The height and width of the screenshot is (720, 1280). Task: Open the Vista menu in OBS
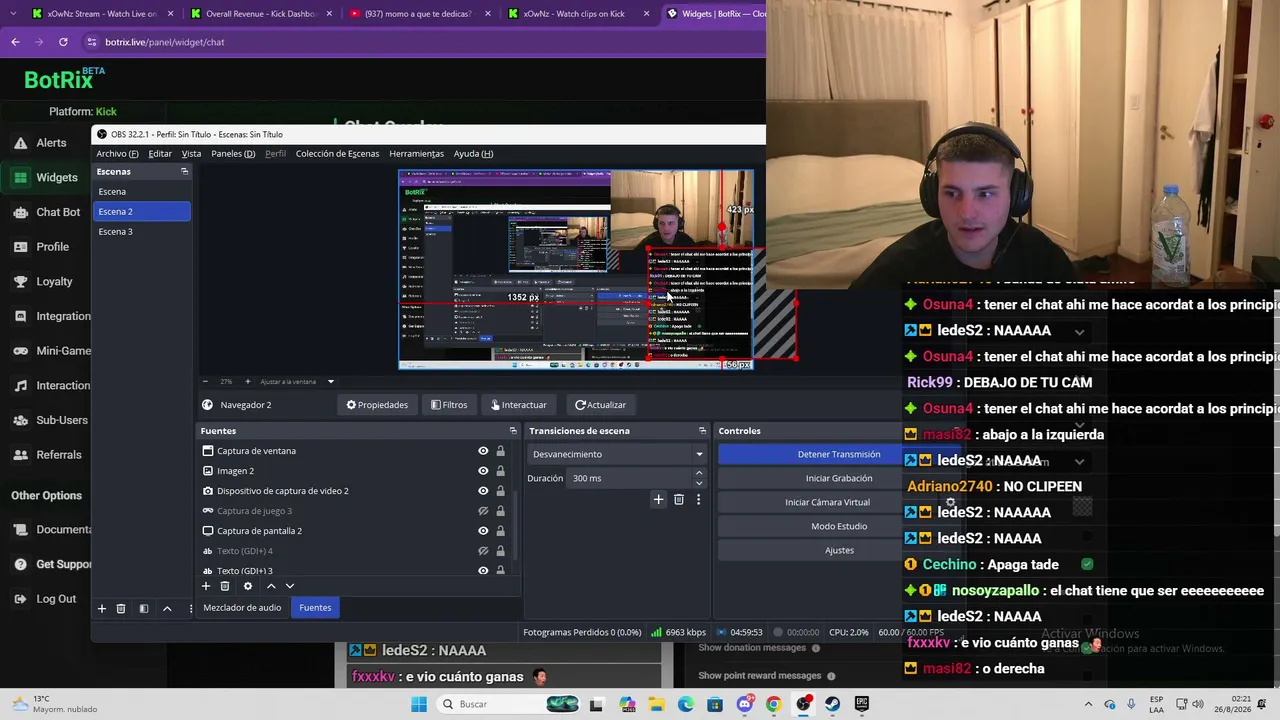pyautogui.click(x=191, y=153)
